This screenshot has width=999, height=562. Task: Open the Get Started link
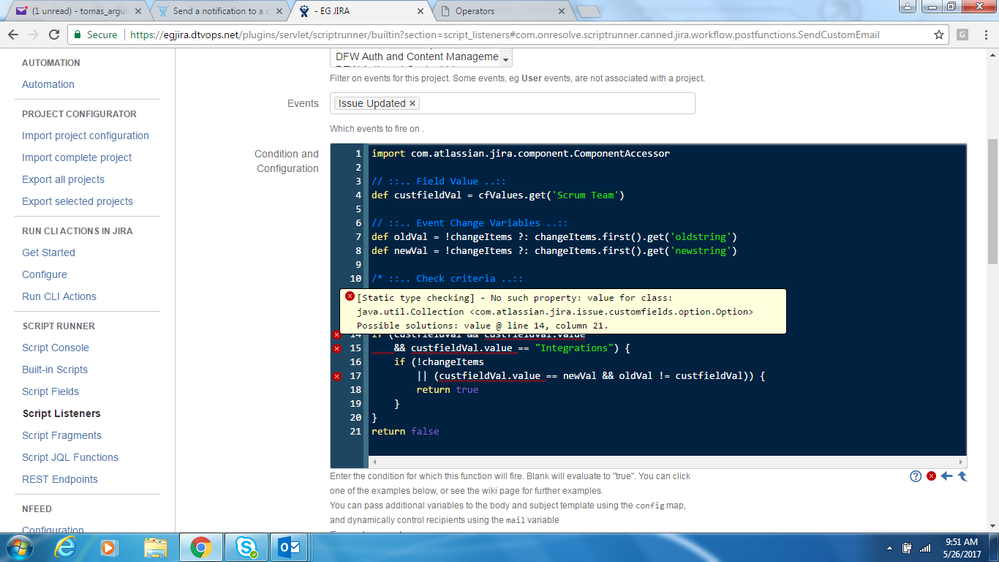pos(48,252)
